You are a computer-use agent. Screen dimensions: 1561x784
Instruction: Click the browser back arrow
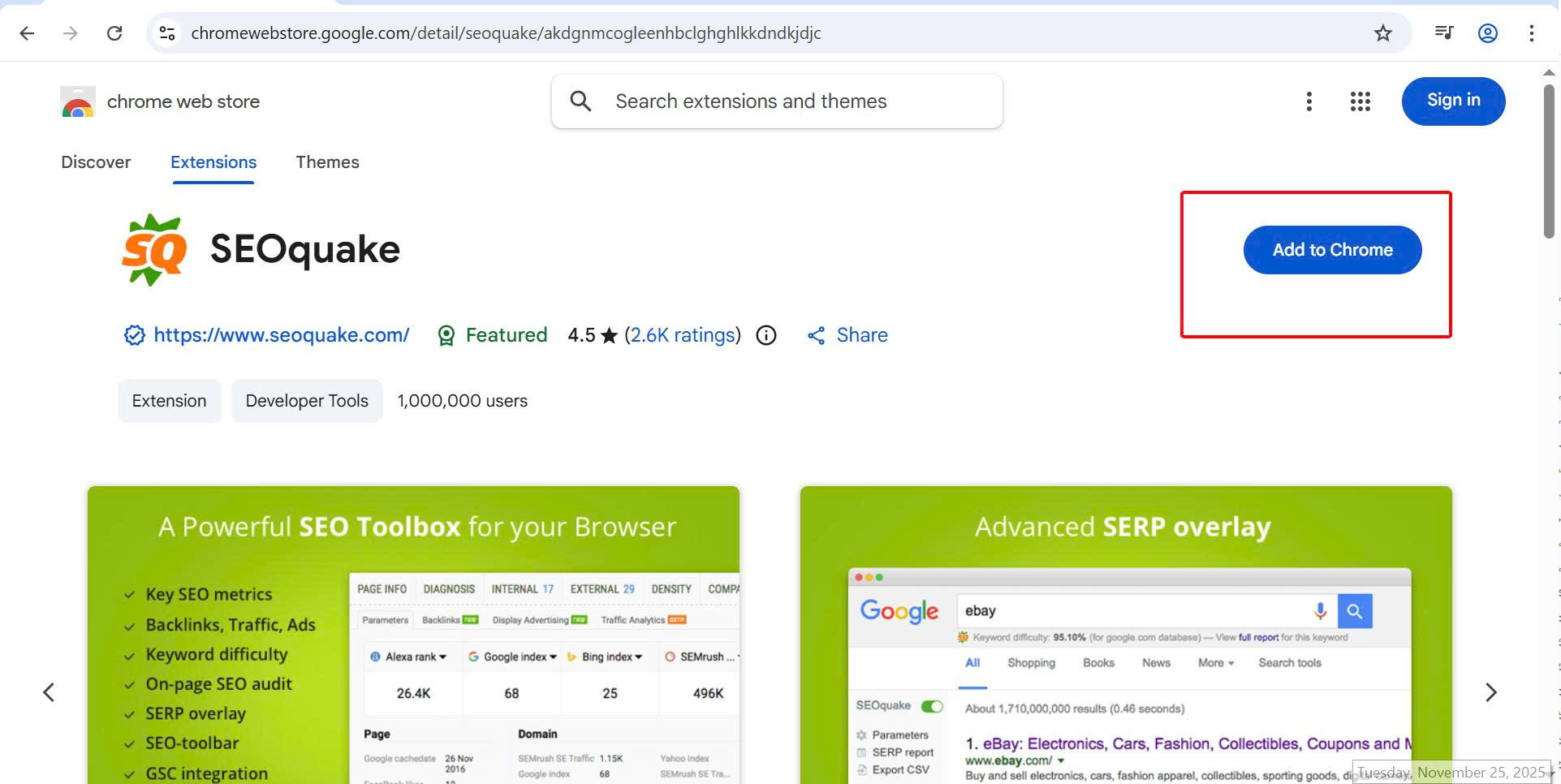point(27,33)
